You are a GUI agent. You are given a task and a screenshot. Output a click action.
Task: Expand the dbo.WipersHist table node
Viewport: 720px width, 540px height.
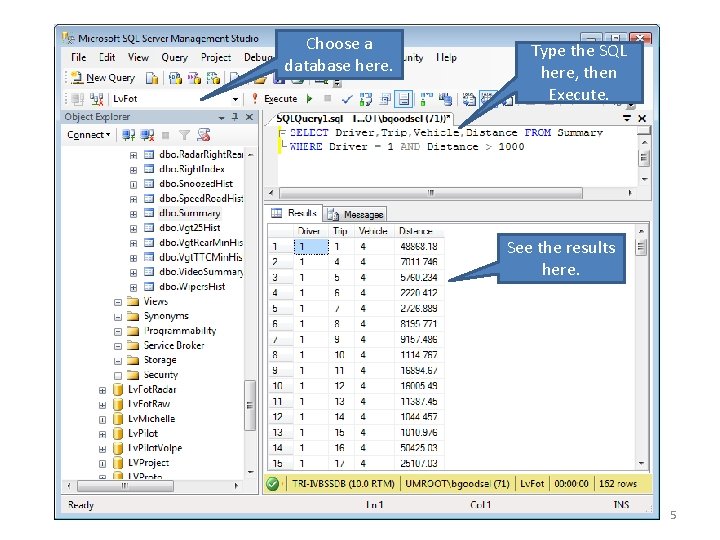point(133,287)
